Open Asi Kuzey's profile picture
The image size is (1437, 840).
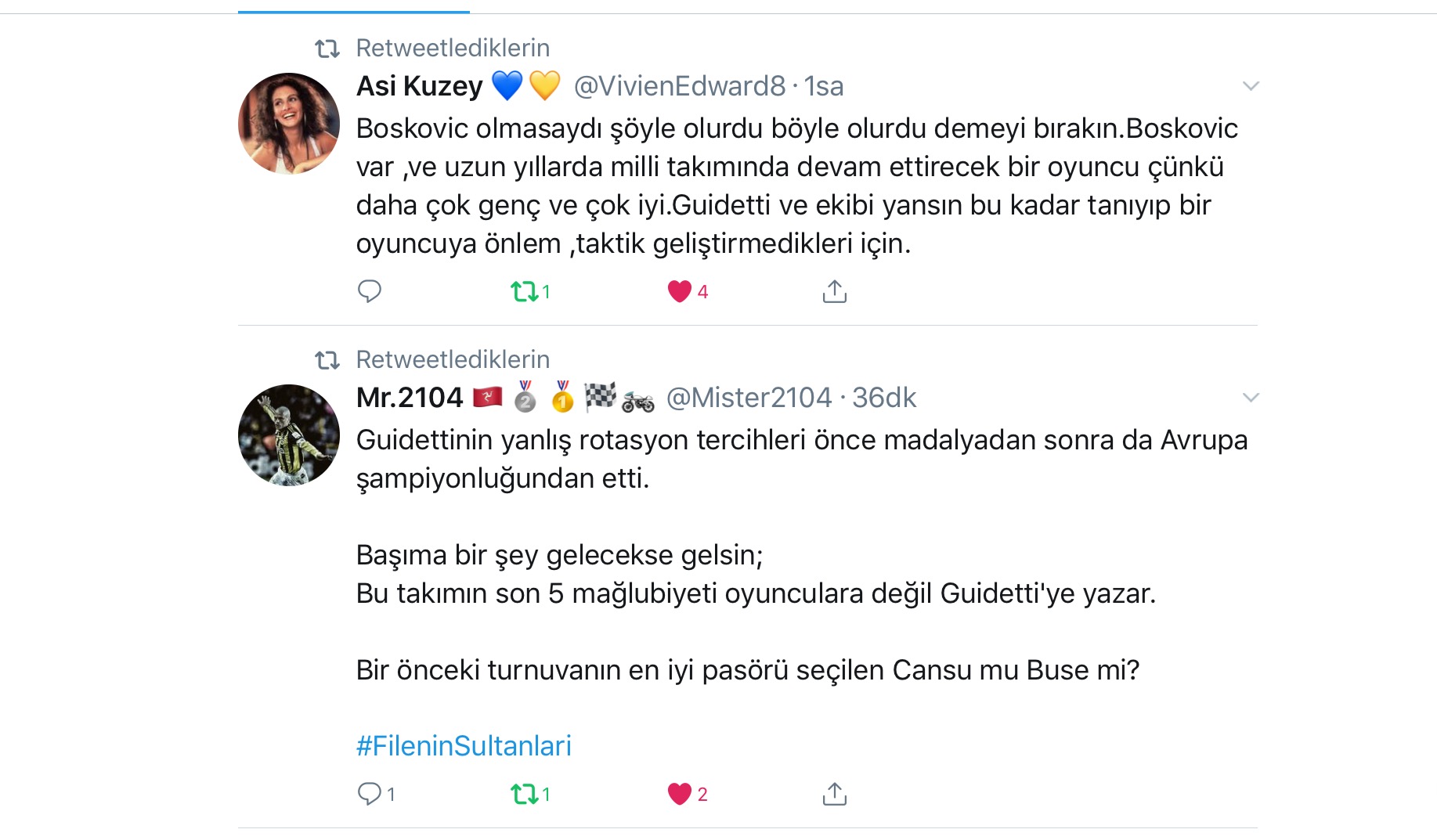pos(289,124)
